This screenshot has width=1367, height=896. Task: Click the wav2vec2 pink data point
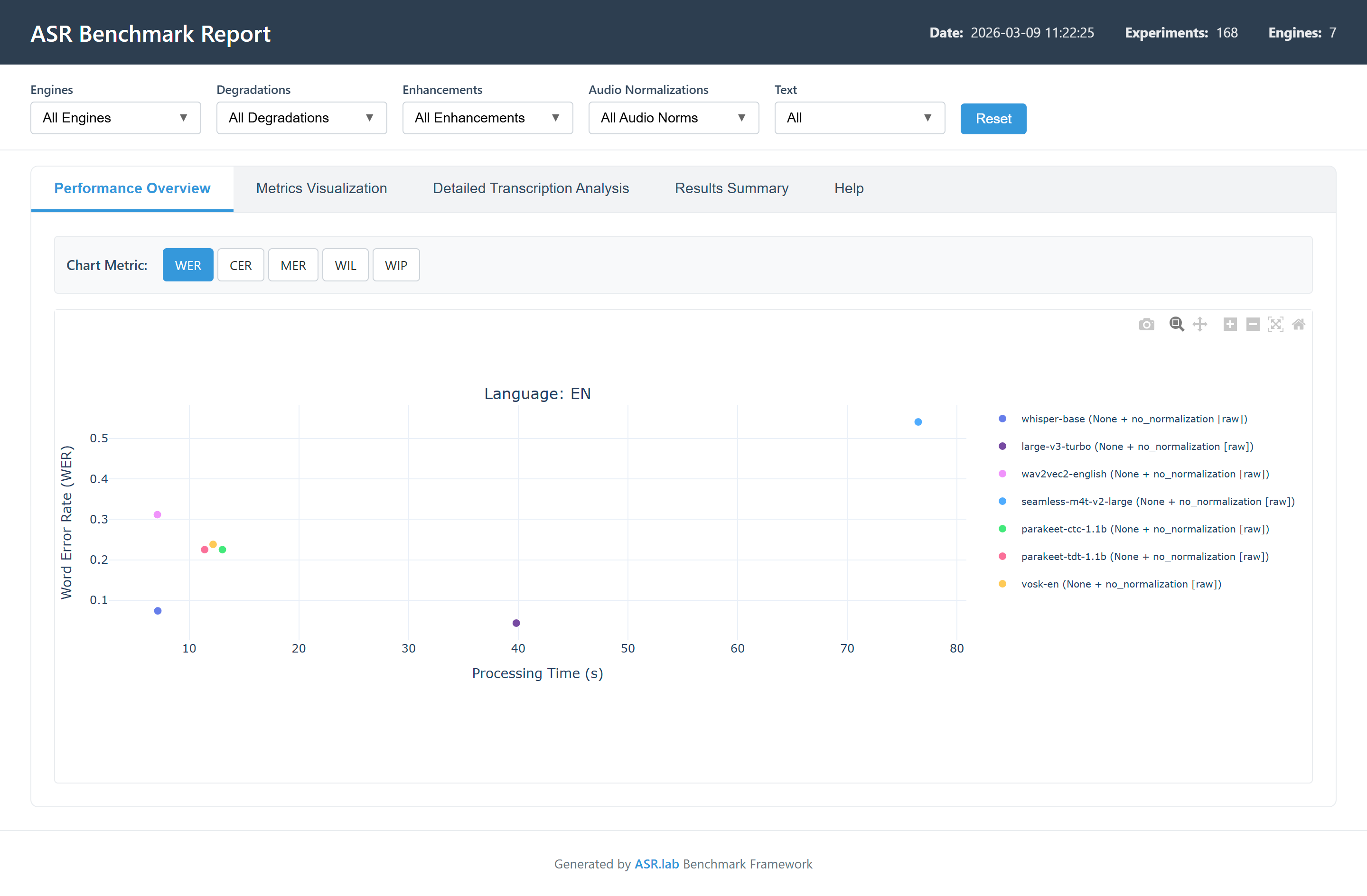click(157, 514)
